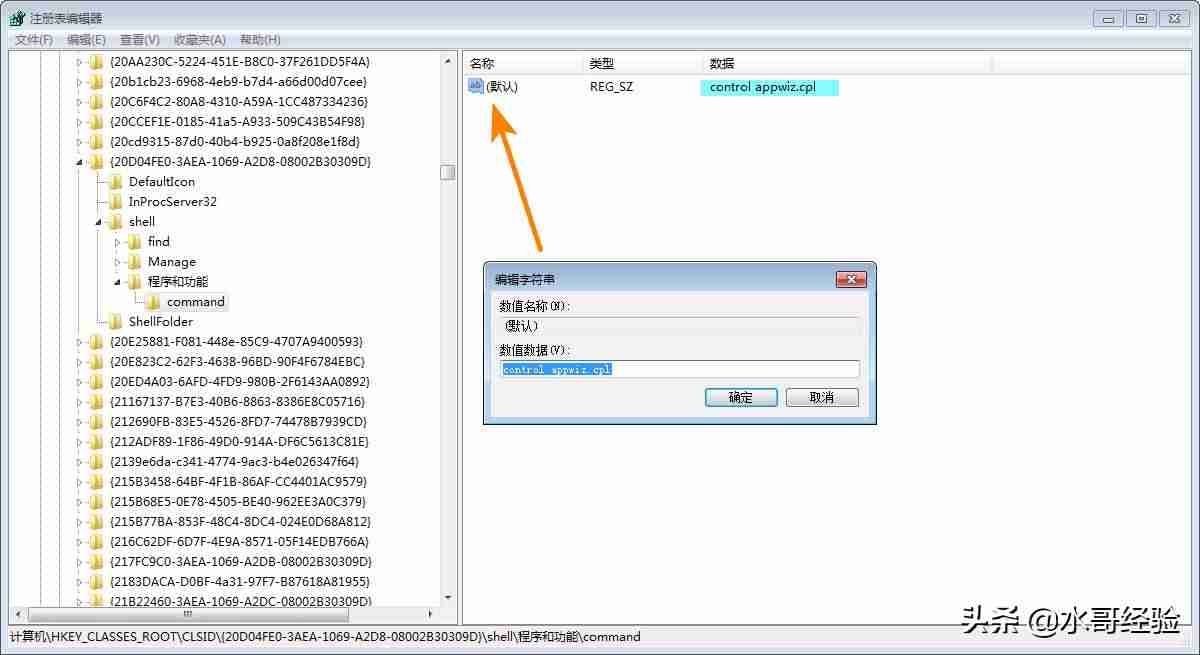This screenshot has height=655, width=1200.
Task: Expand the {2183DACA-D0BF-4a31-97F7-B87618A81955} key
Action: coord(80,582)
